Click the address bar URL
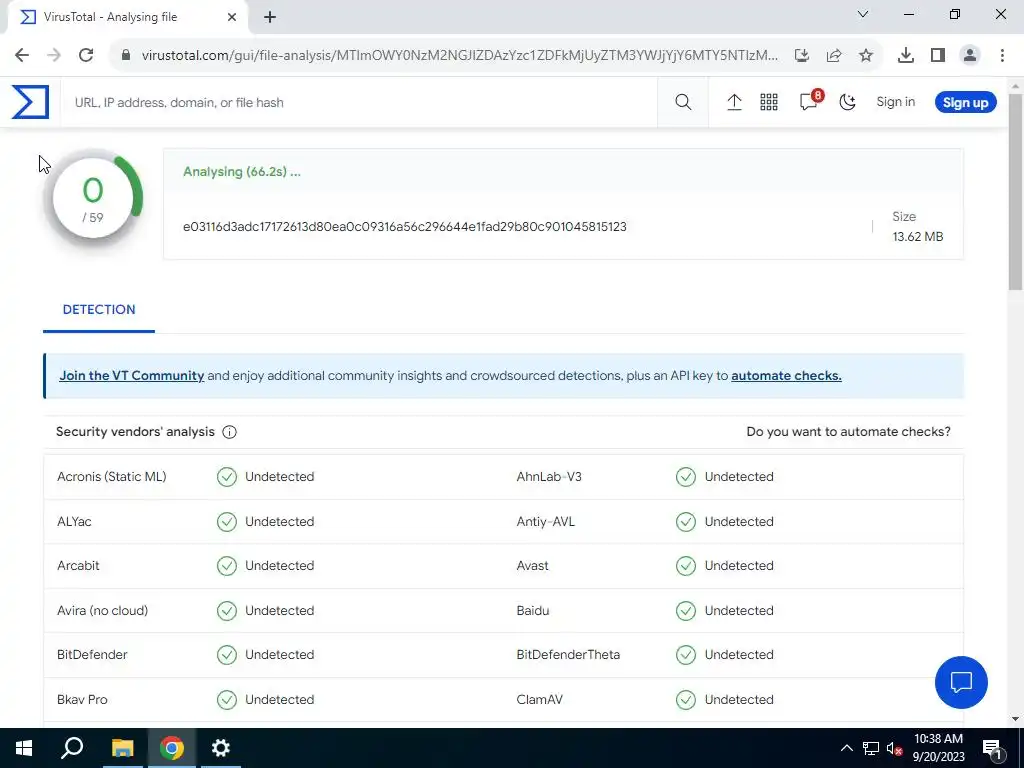1024x768 pixels. tap(459, 55)
